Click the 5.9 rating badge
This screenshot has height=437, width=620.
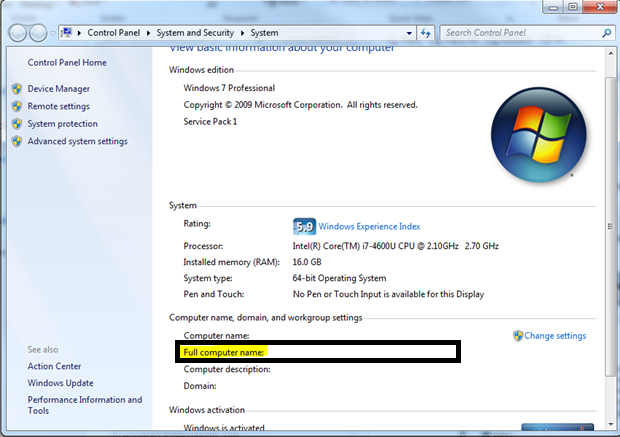pyautogui.click(x=304, y=227)
